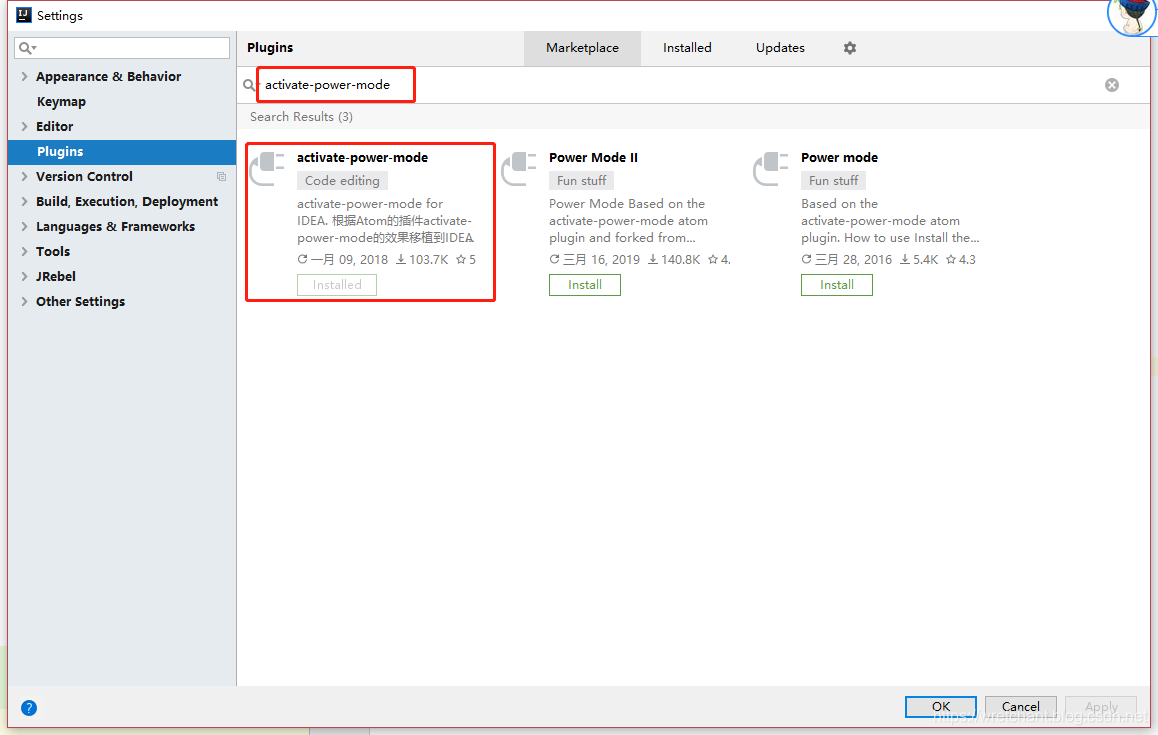The width and height of the screenshot is (1158, 735).
Task: Install the Power mode plugin
Action: (837, 285)
